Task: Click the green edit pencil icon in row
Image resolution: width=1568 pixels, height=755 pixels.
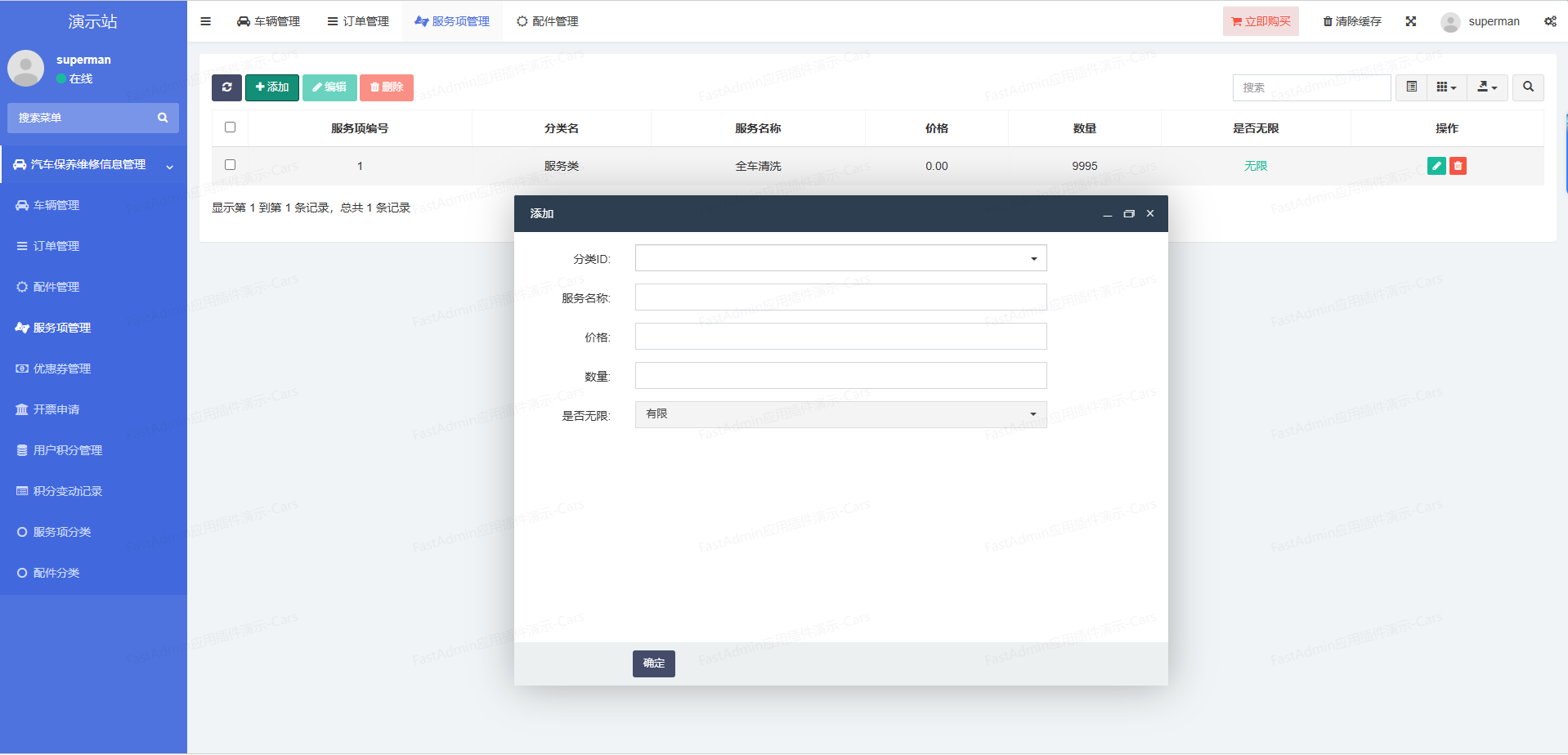Action: 1436,166
